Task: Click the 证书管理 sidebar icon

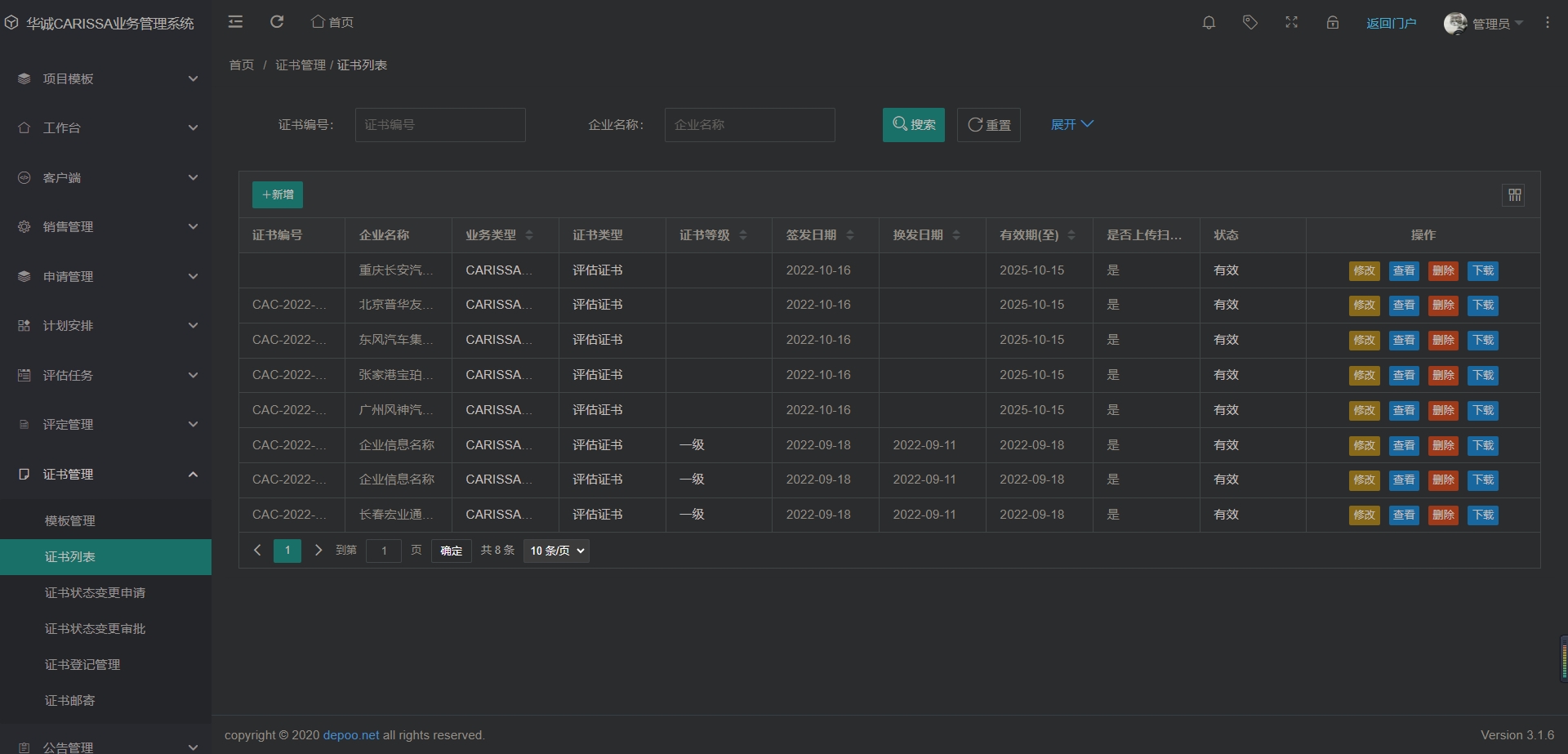Action: (x=24, y=474)
